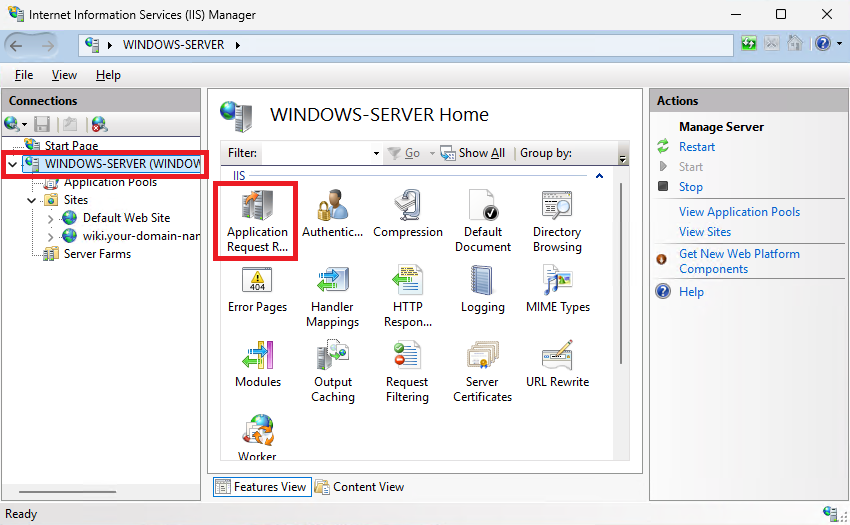Open the Filter dropdown arrow

[x=376, y=153]
